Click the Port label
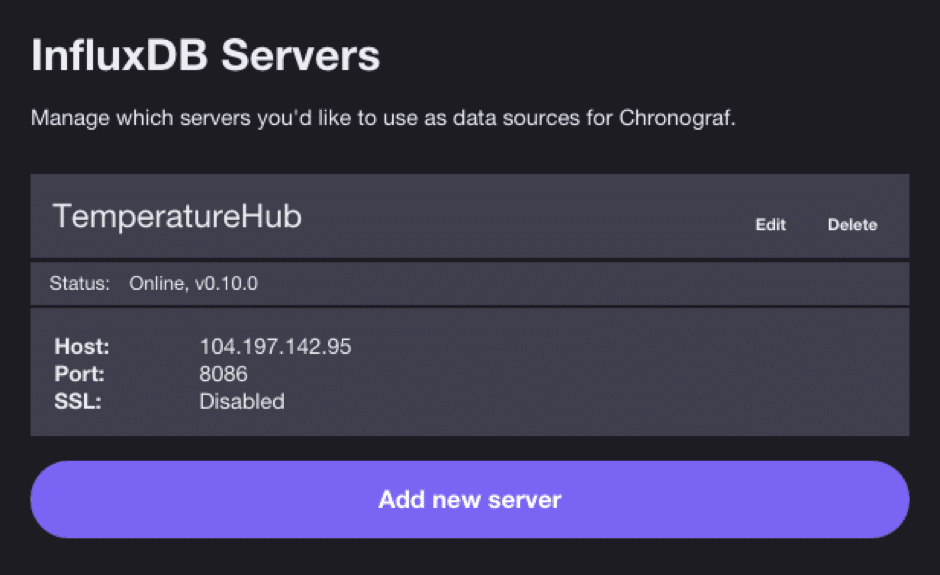This screenshot has width=940, height=575. coord(79,374)
